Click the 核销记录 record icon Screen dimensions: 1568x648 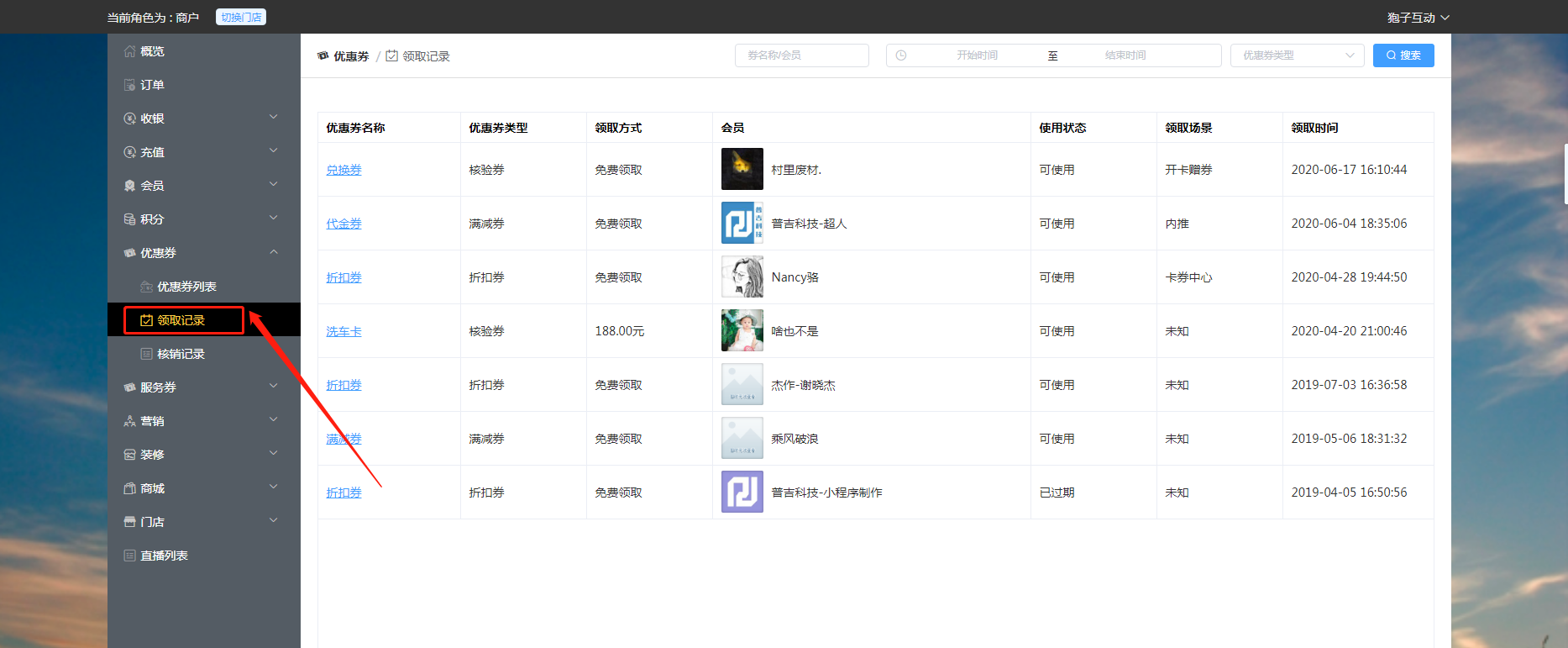(x=146, y=354)
